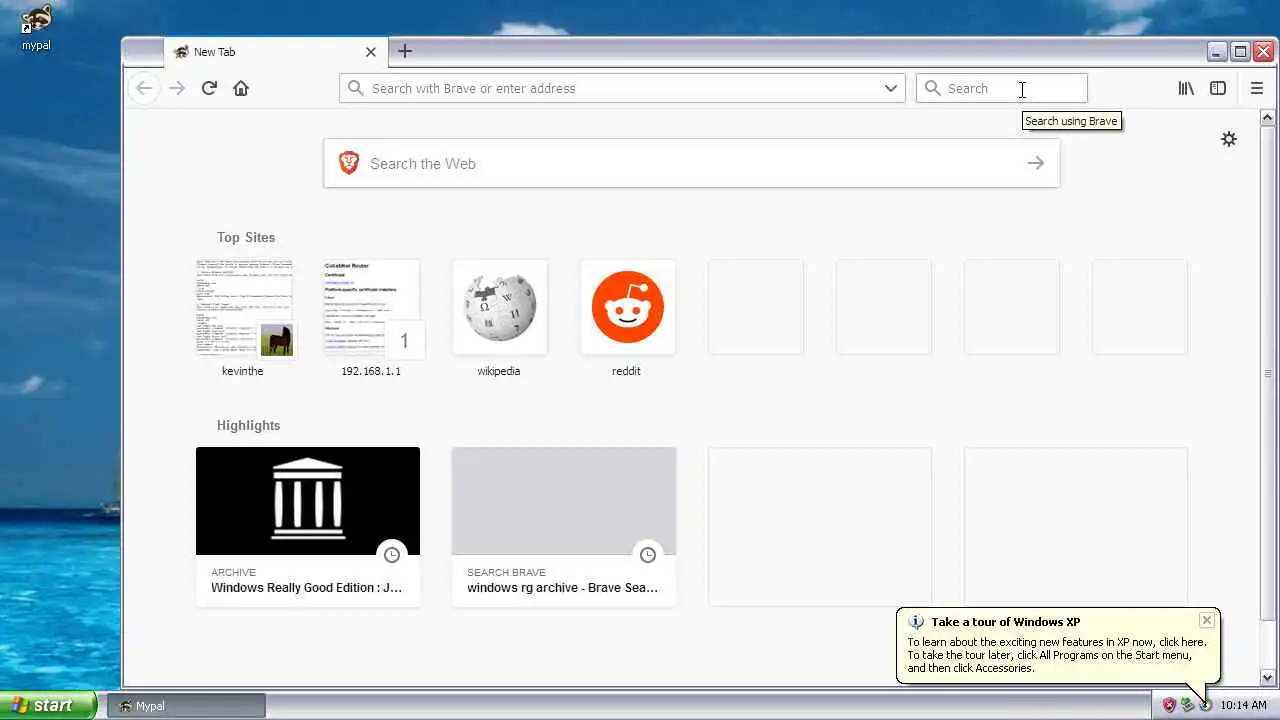1280x720 pixels.
Task: Go back with the back arrow button
Action: pos(144,88)
